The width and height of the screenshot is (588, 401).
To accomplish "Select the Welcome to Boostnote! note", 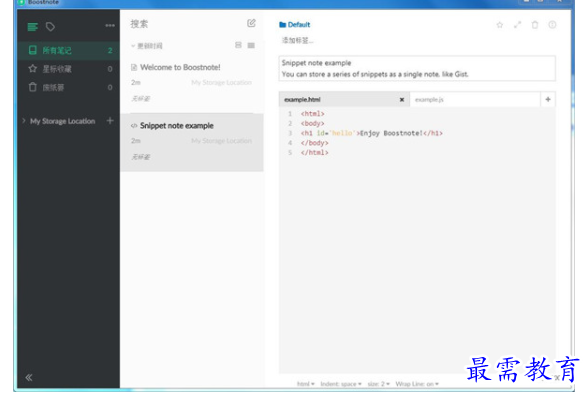I will pyautogui.click(x=192, y=83).
